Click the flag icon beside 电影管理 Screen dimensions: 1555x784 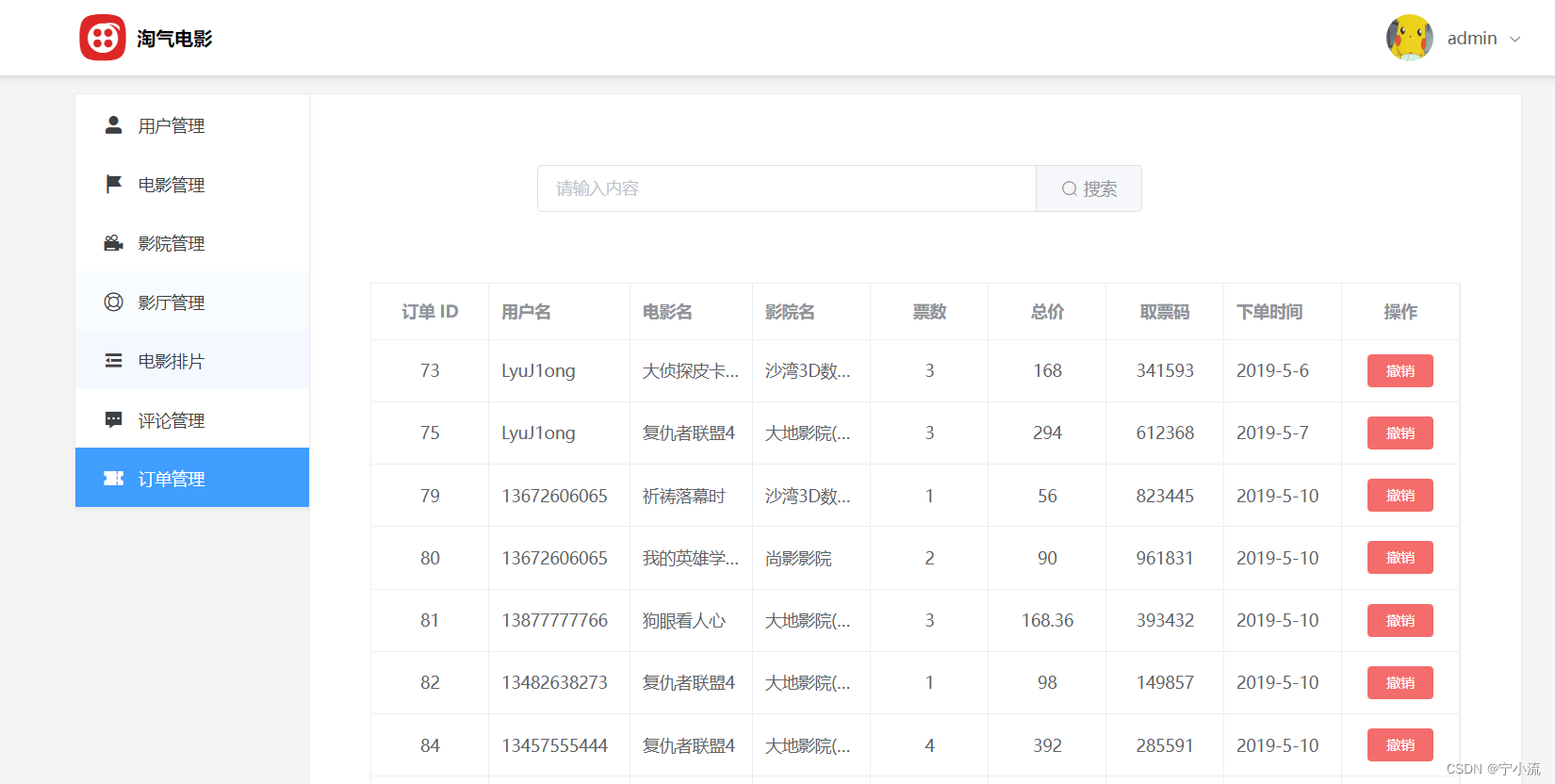click(x=113, y=184)
